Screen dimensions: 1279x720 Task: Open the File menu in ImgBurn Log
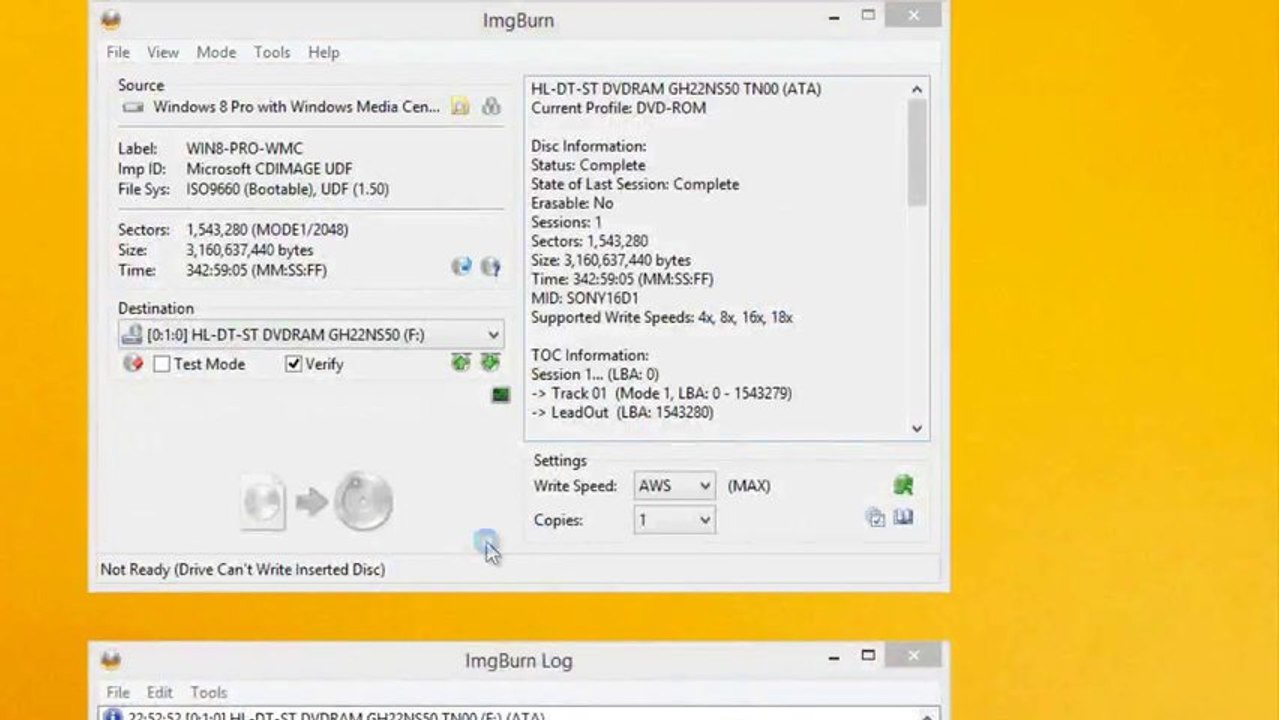point(118,692)
